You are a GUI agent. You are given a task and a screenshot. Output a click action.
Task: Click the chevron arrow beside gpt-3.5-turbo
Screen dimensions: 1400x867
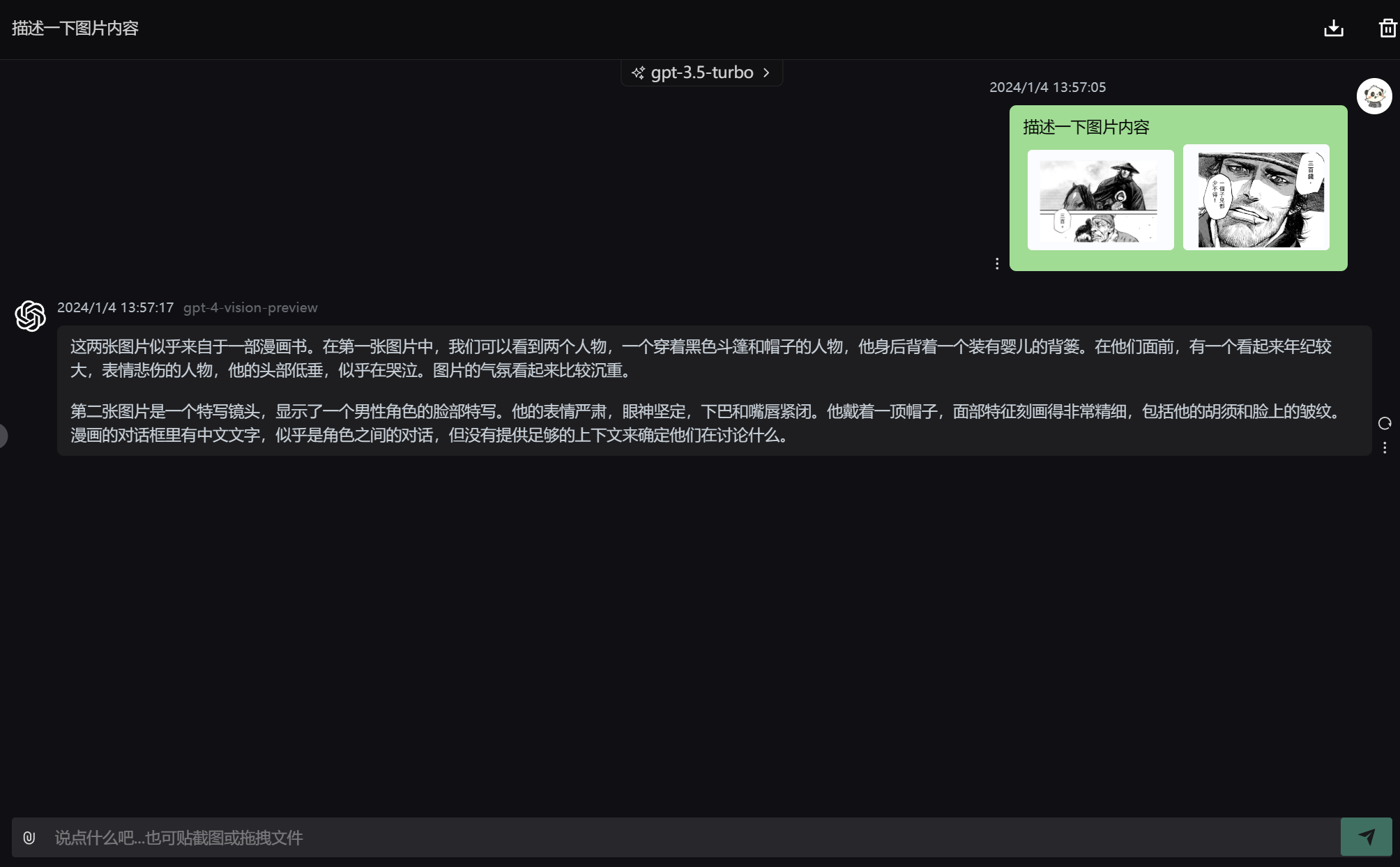tap(766, 72)
